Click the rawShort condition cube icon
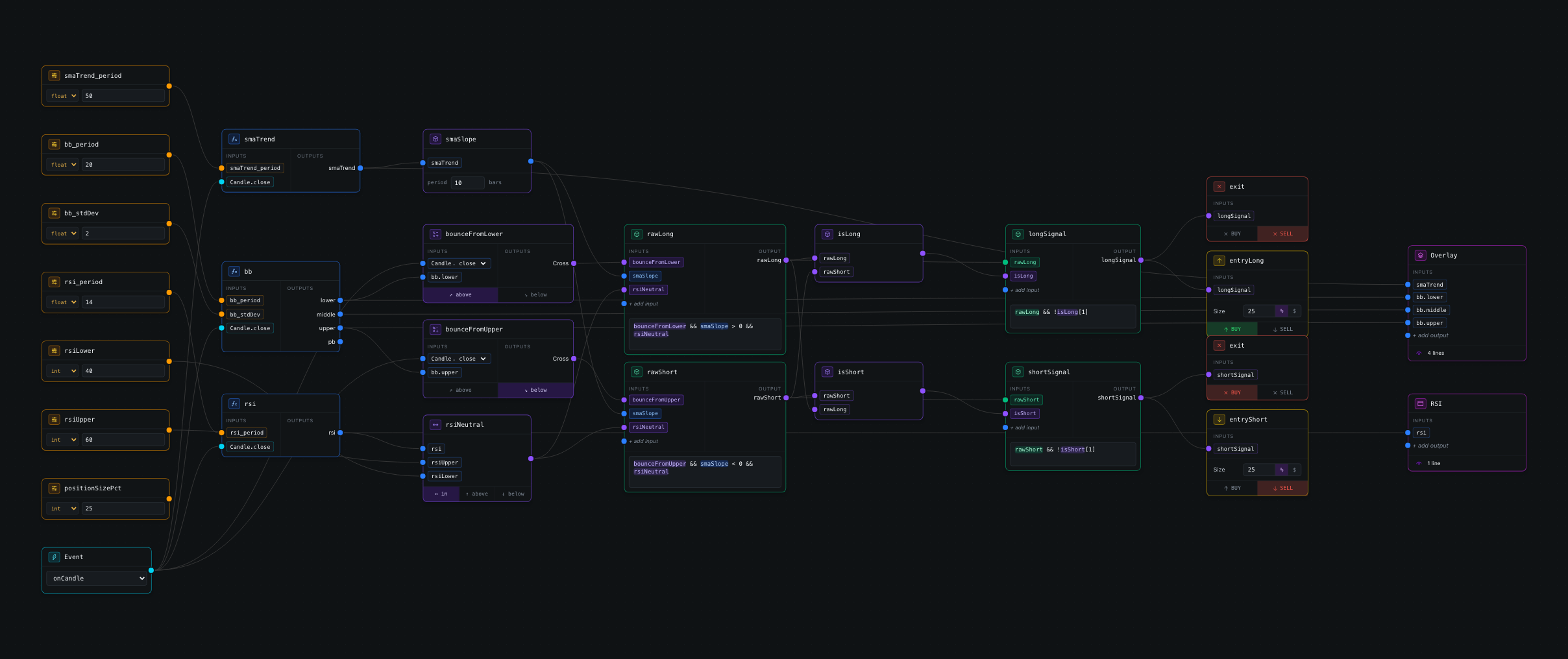 coord(637,372)
